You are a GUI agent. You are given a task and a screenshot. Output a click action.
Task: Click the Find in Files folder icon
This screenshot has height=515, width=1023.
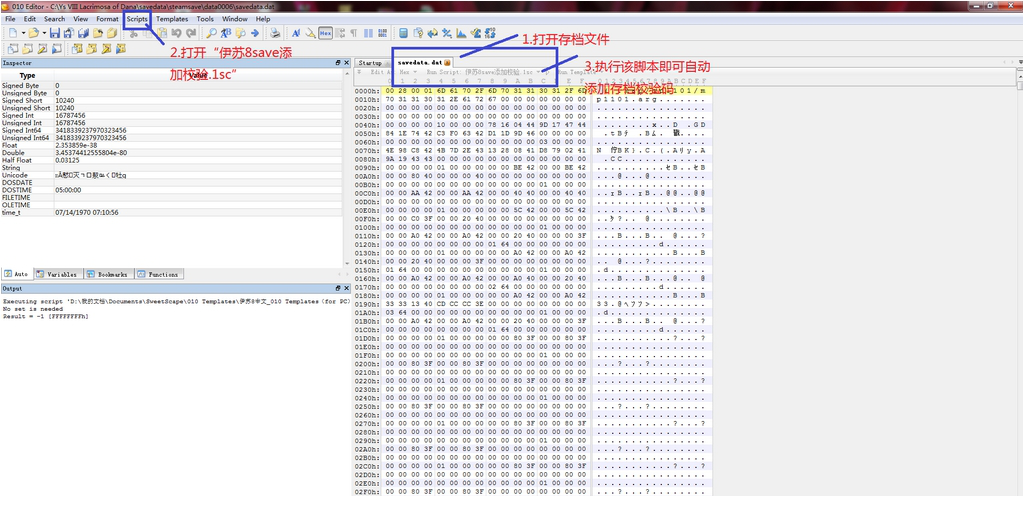click(x=241, y=33)
